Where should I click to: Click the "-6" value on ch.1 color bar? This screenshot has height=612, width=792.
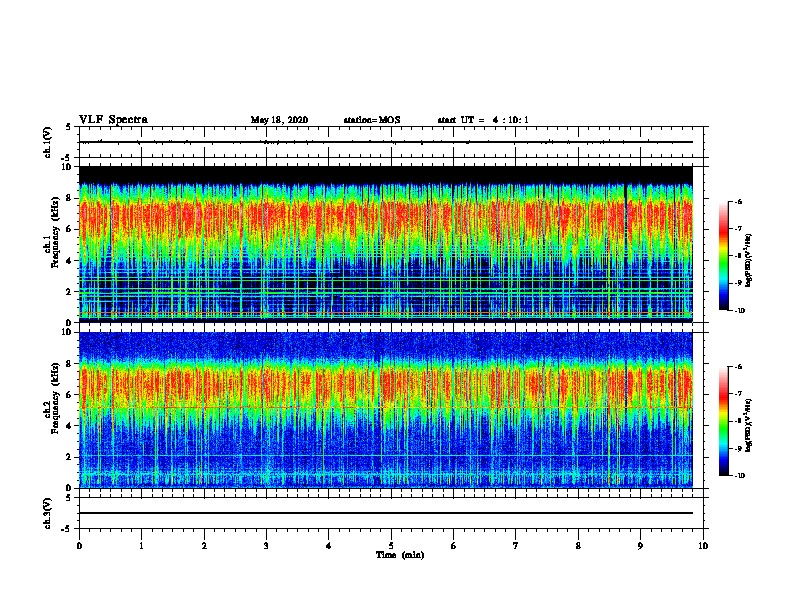pyautogui.click(x=738, y=201)
